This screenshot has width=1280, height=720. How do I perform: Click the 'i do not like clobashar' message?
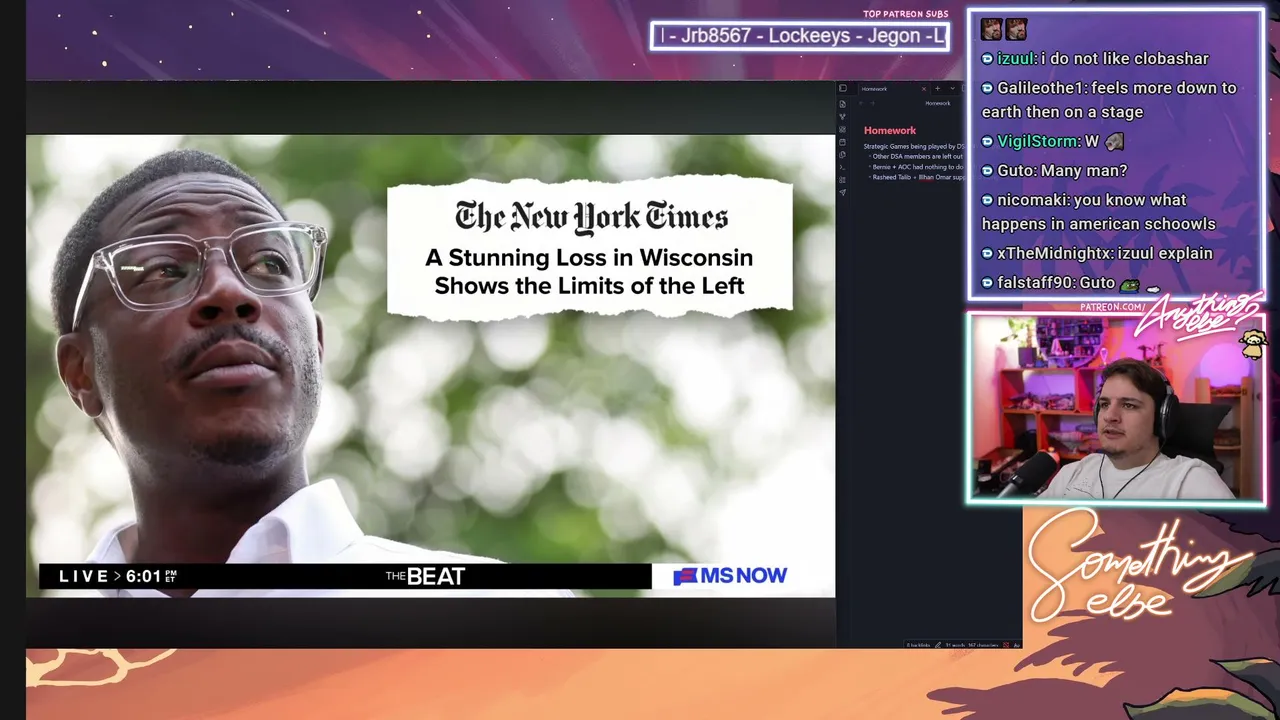[x=1125, y=59]
